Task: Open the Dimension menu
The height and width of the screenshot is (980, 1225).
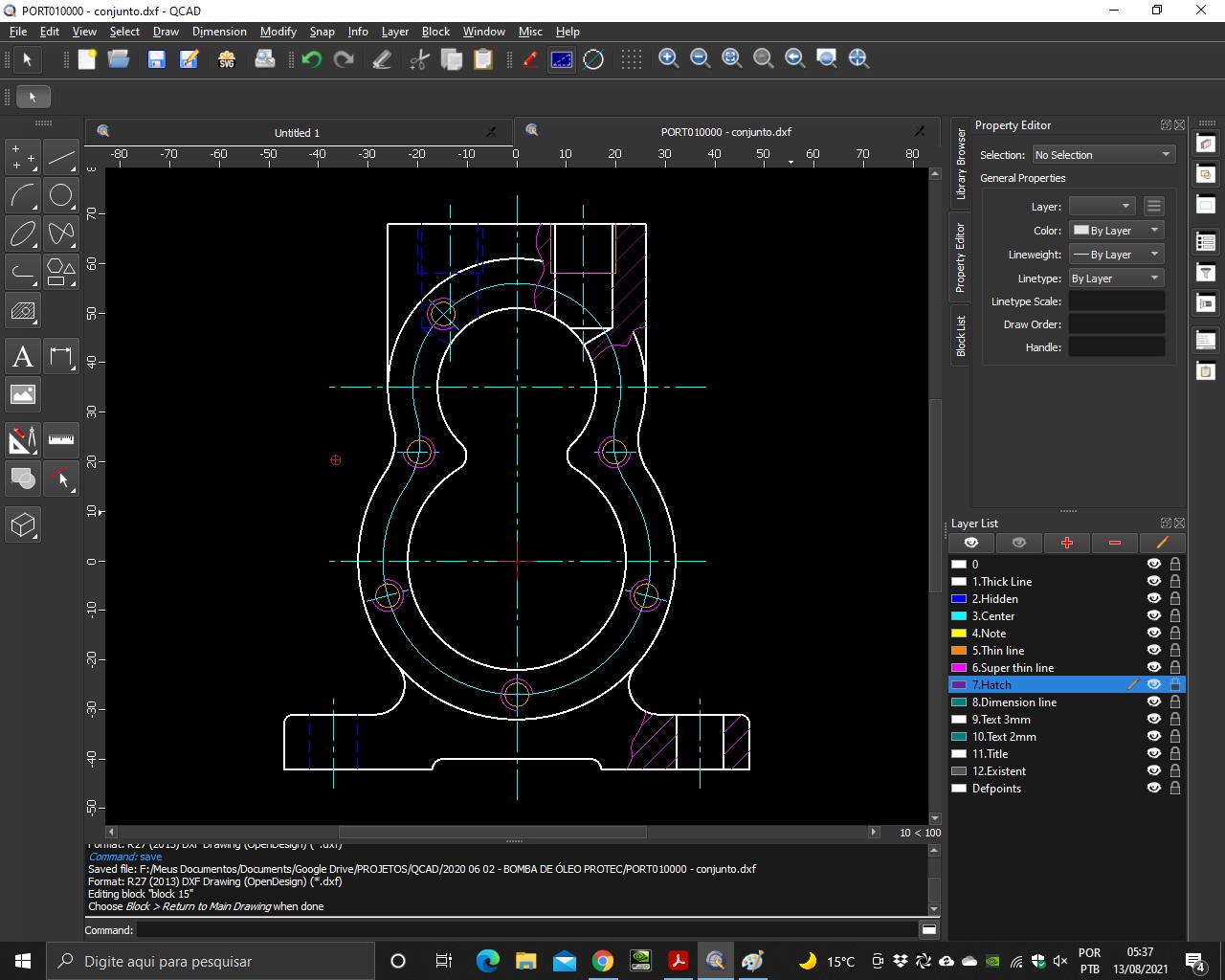Action: (219, 32)
